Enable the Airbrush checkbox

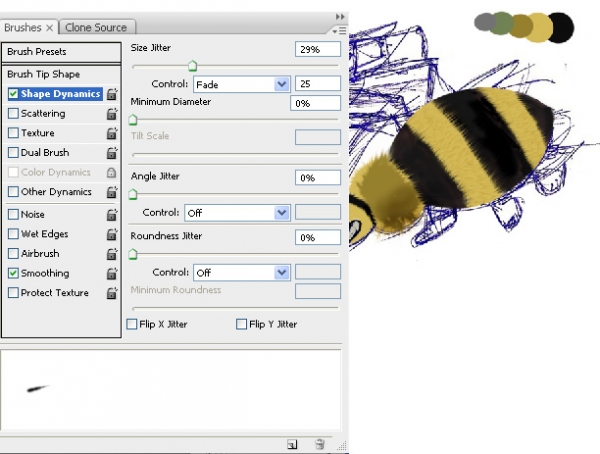13,253
